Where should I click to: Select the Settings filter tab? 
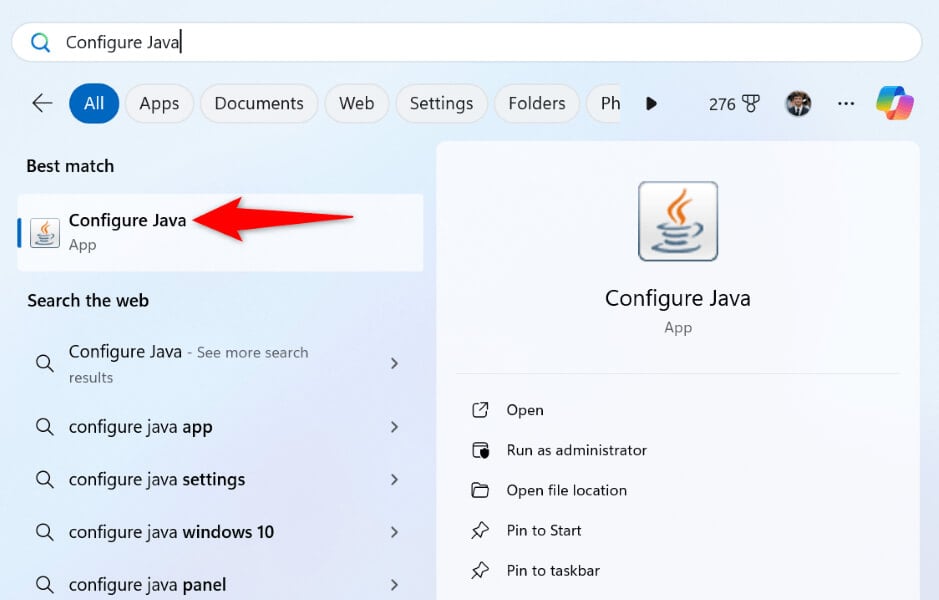441,103
